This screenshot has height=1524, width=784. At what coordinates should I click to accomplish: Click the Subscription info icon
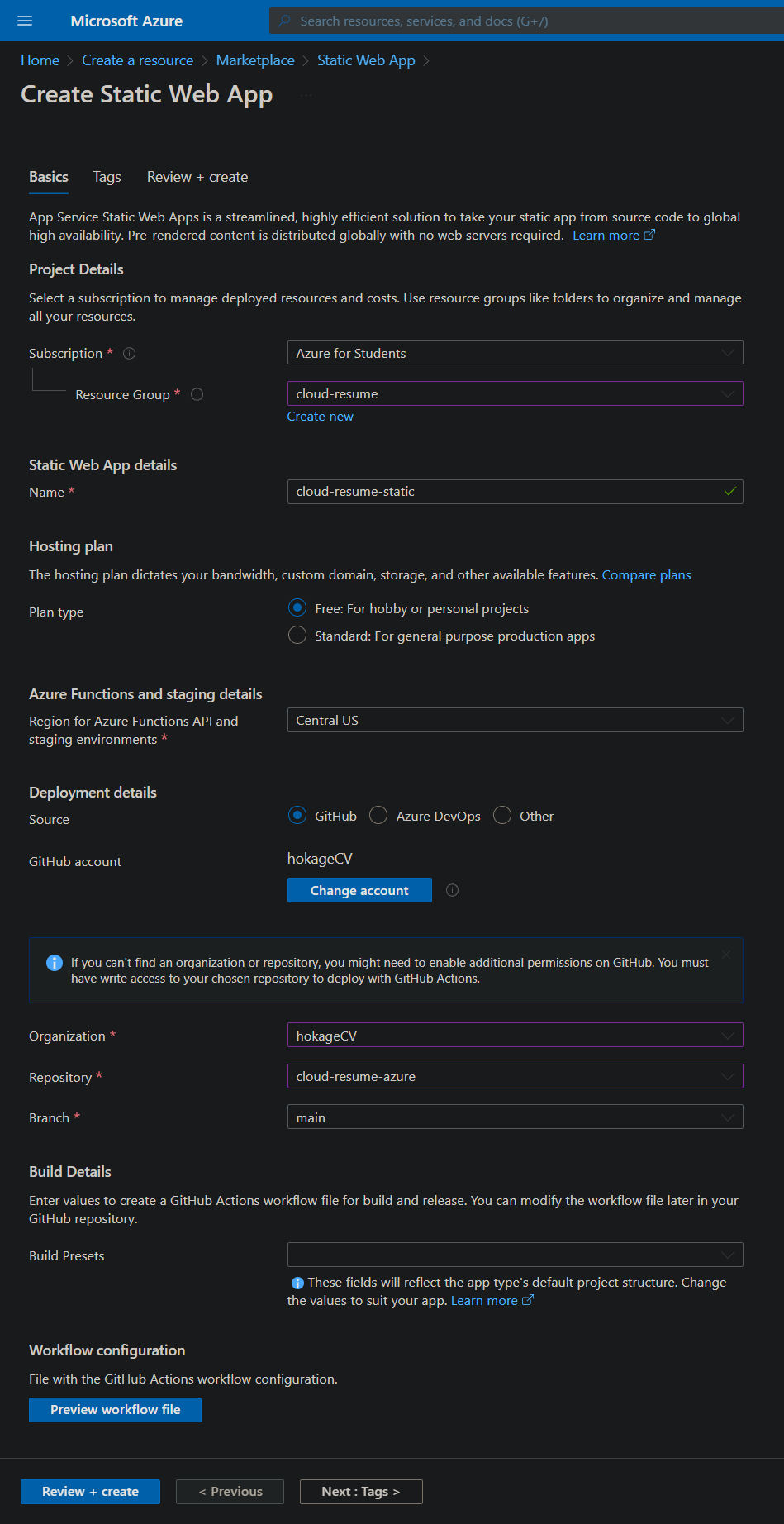click(x=130, y=353)
